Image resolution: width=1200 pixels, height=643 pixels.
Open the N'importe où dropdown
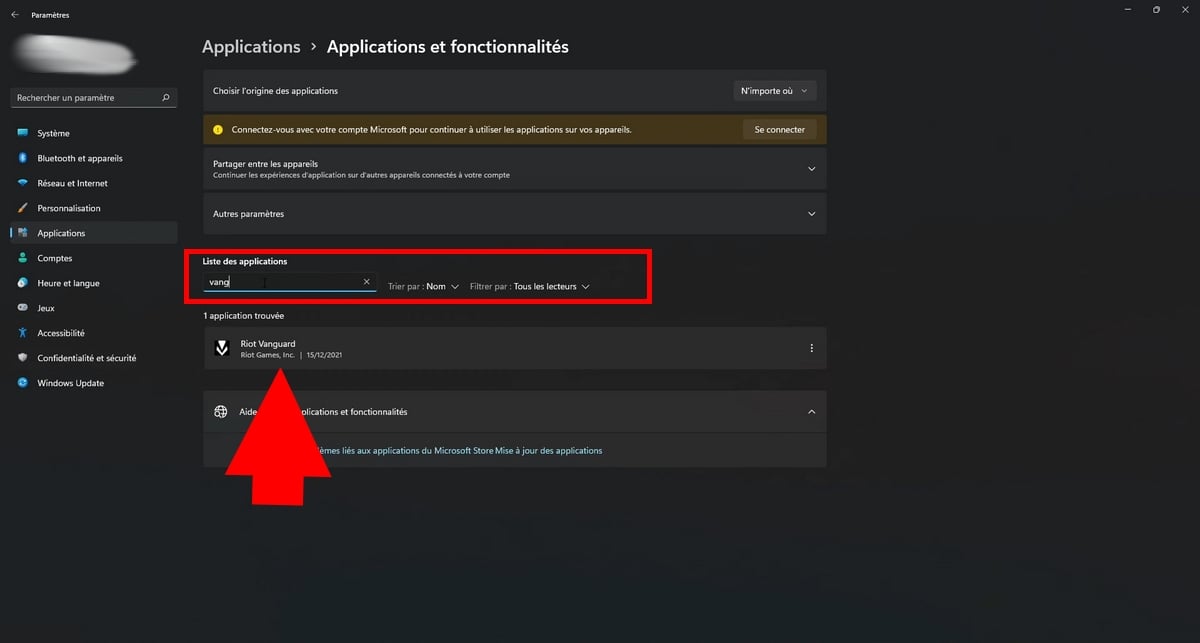coord(774,91)
